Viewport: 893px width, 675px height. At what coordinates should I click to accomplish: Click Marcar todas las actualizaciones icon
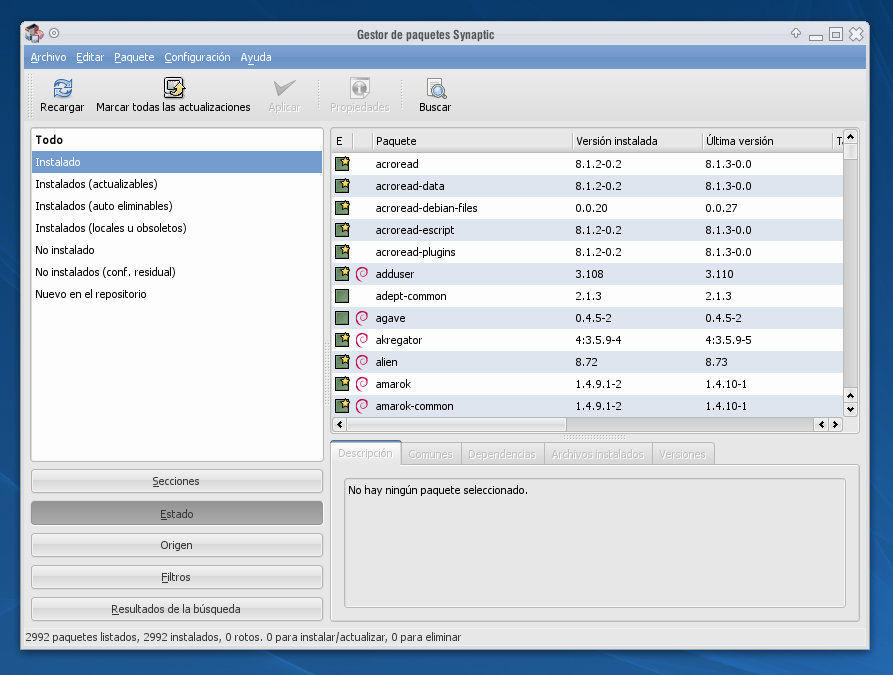click(x=174, y=88)
